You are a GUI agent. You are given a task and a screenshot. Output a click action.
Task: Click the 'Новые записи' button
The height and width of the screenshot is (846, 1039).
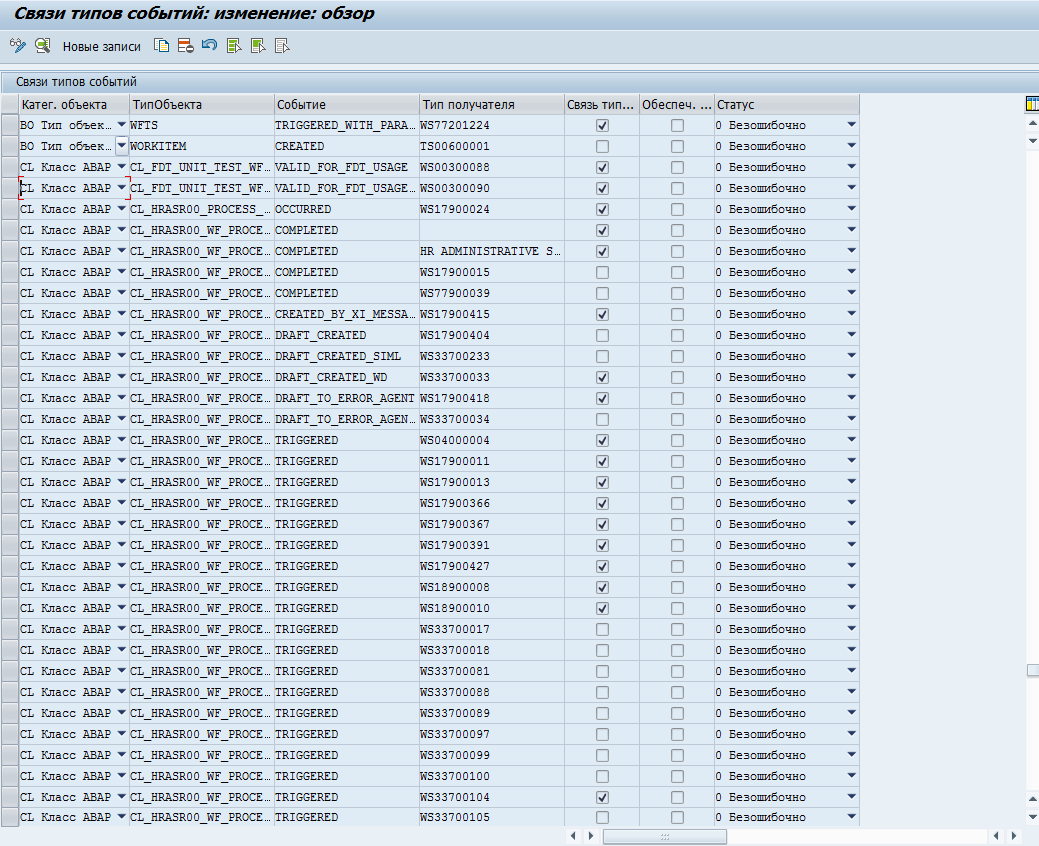101,46
